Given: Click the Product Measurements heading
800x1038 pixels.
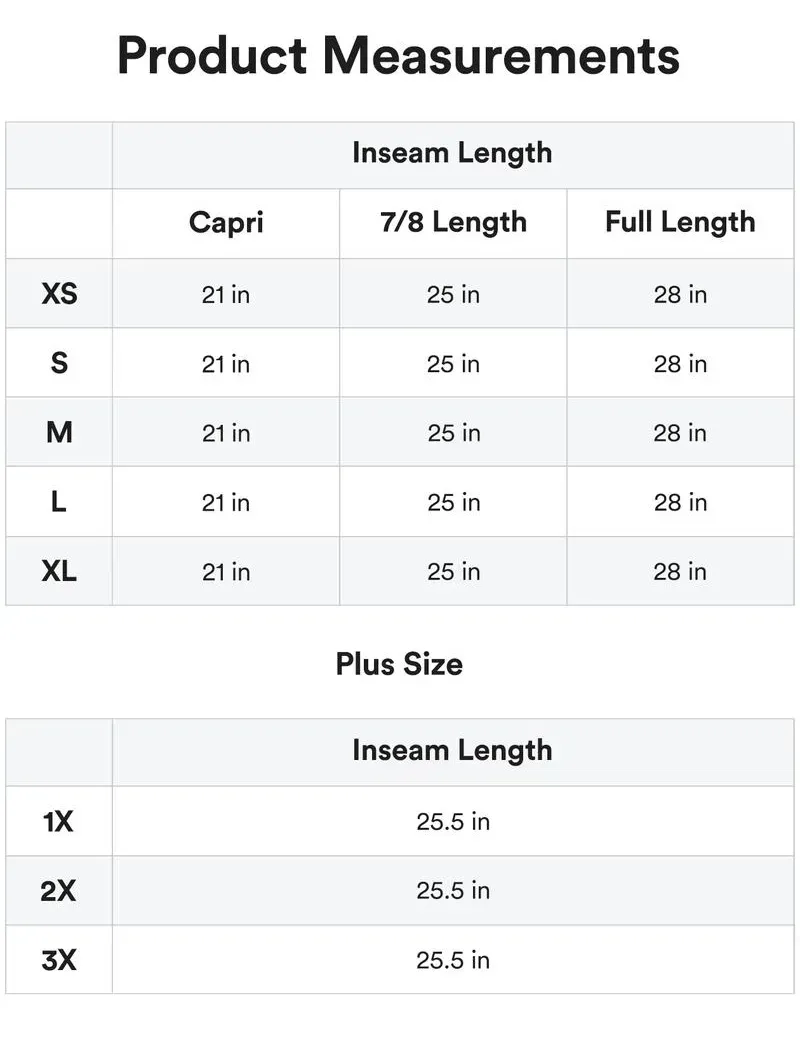Looking at the screenshot, I should (399, 56).
